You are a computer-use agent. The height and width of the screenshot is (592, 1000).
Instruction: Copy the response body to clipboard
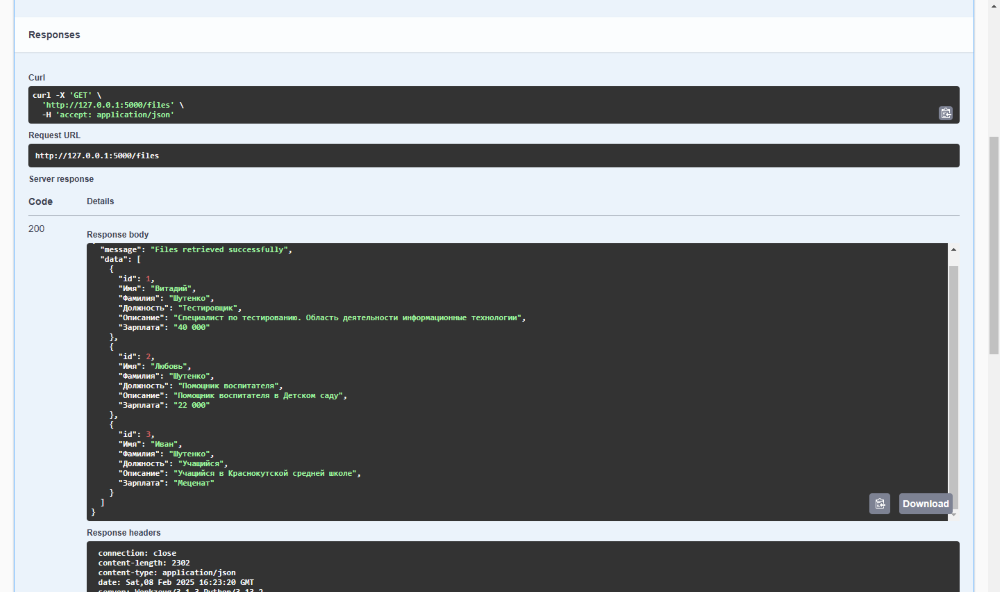point(879,504)
